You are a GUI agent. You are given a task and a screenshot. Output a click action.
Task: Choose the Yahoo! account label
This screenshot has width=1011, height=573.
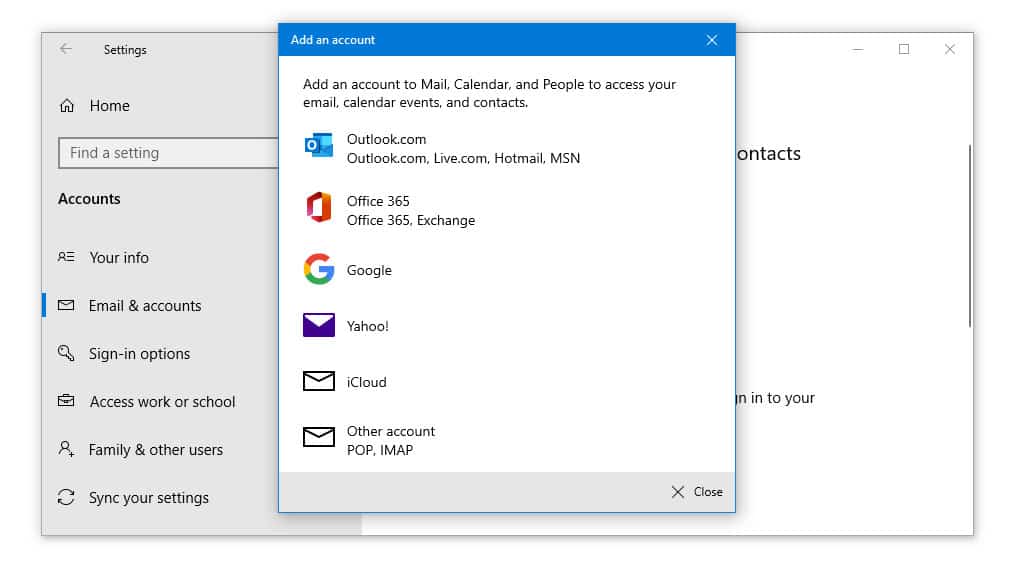(x=368, y=326)
